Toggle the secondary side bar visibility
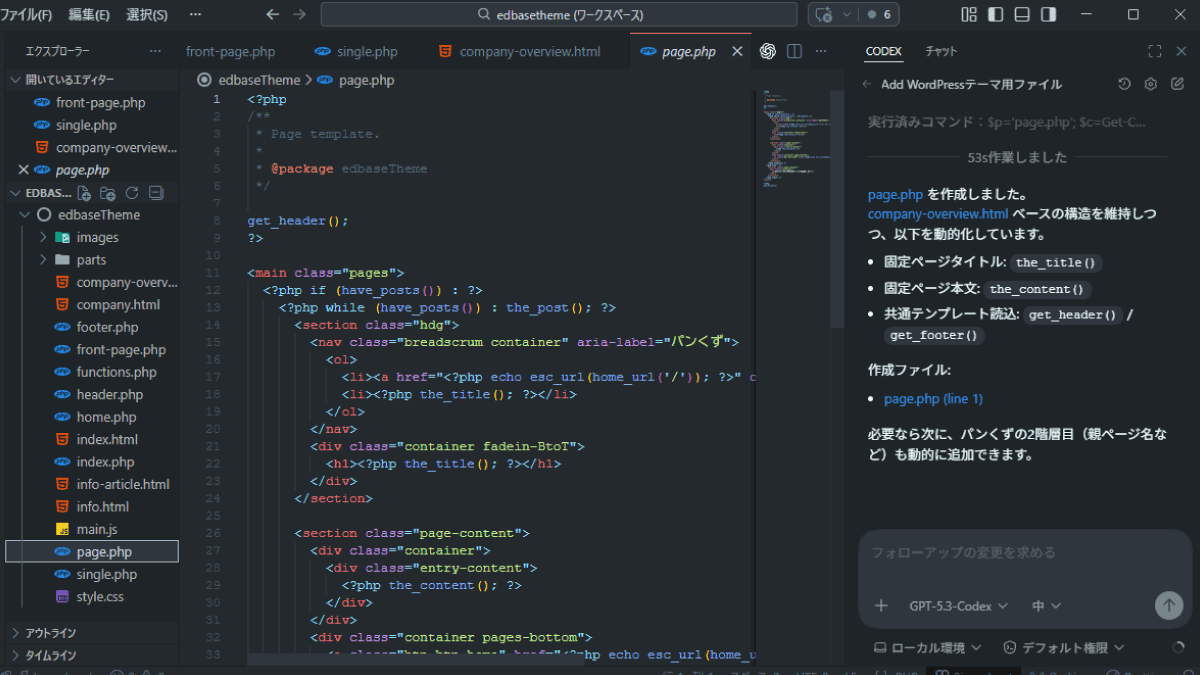This screenshot has width=1200, height=675. coord(1048,15)
